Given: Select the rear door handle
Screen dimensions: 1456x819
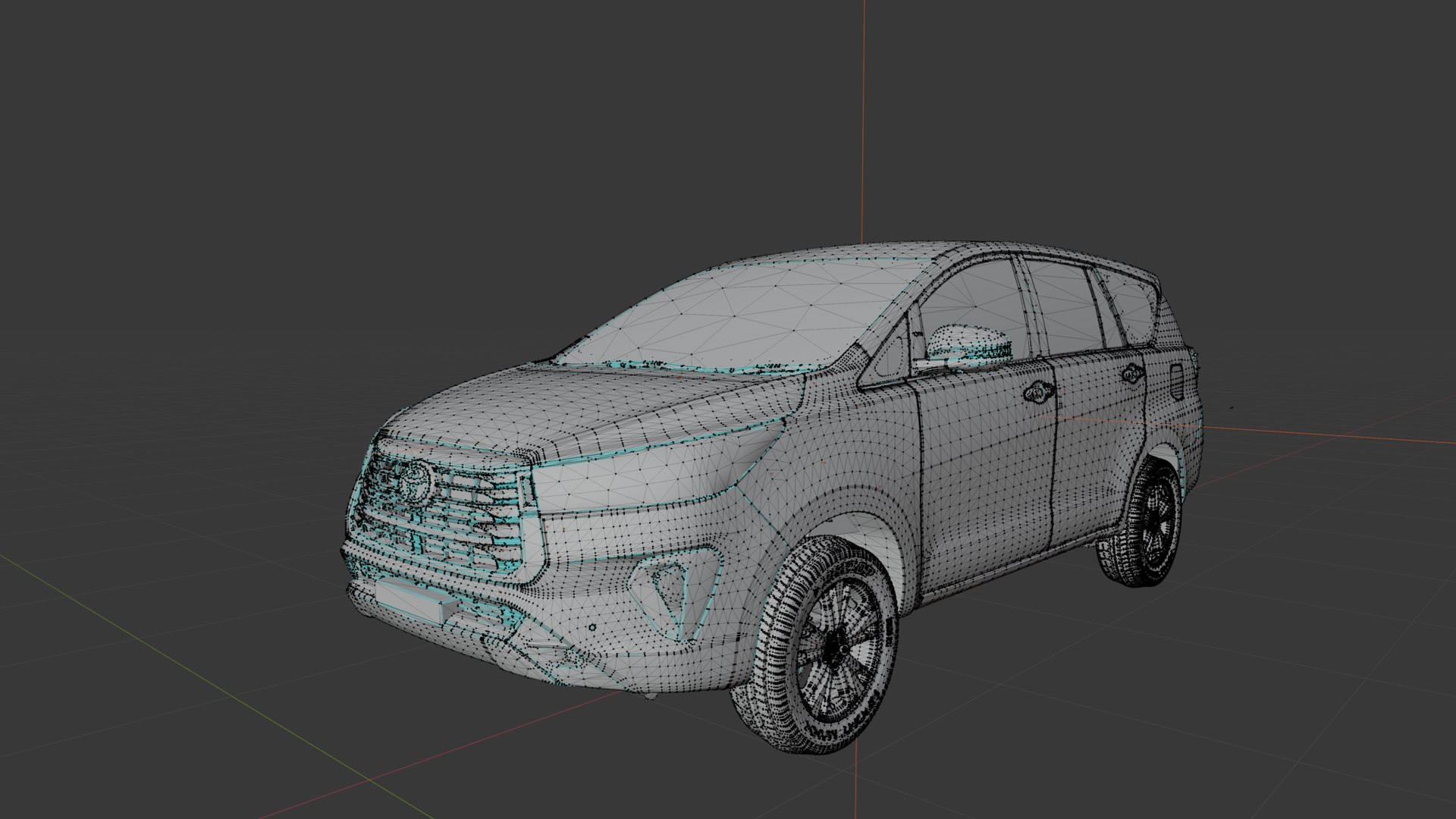Looking at the screenshot, I should tap(1133, 374).
